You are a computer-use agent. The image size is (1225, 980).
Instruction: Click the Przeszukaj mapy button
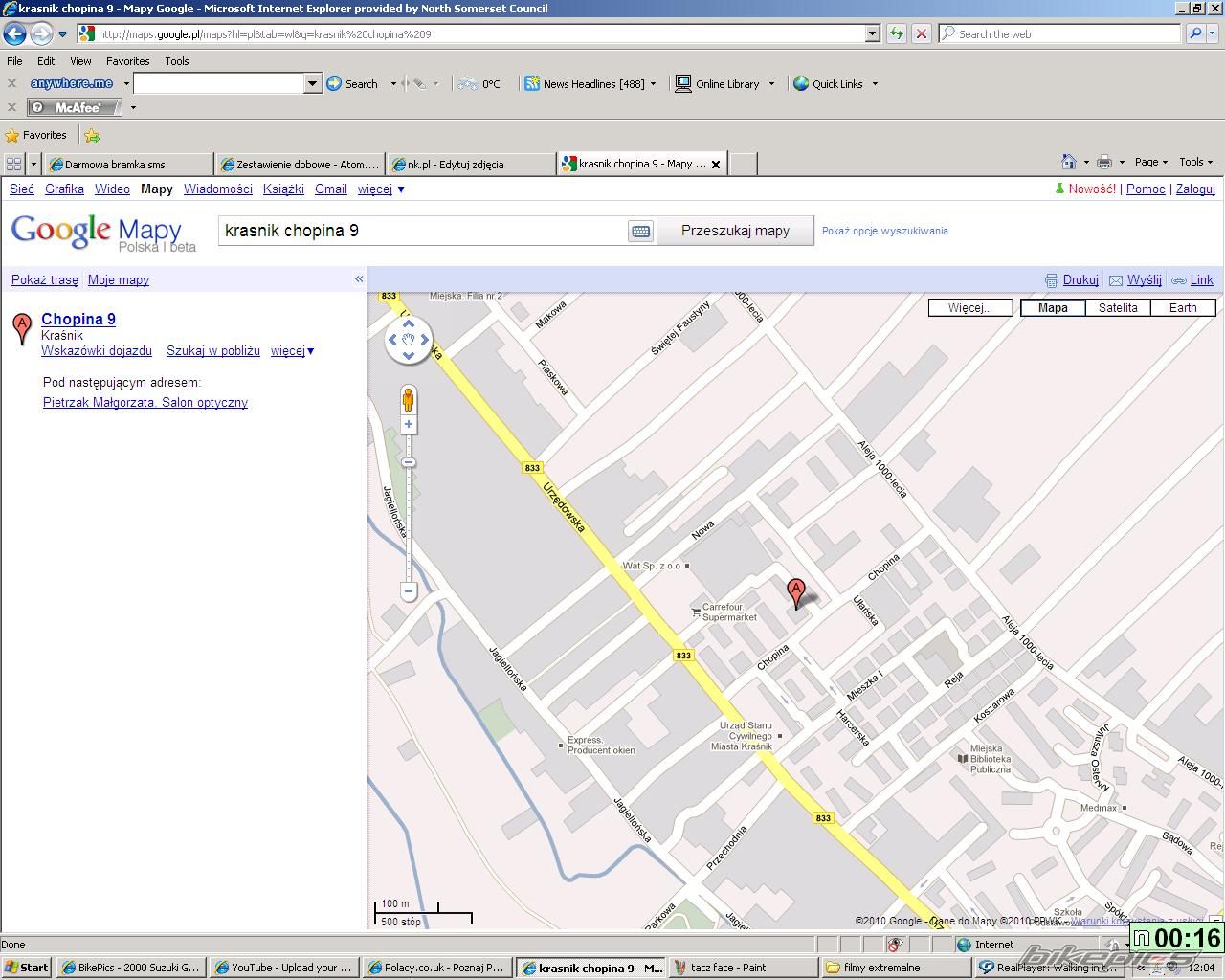735,231
